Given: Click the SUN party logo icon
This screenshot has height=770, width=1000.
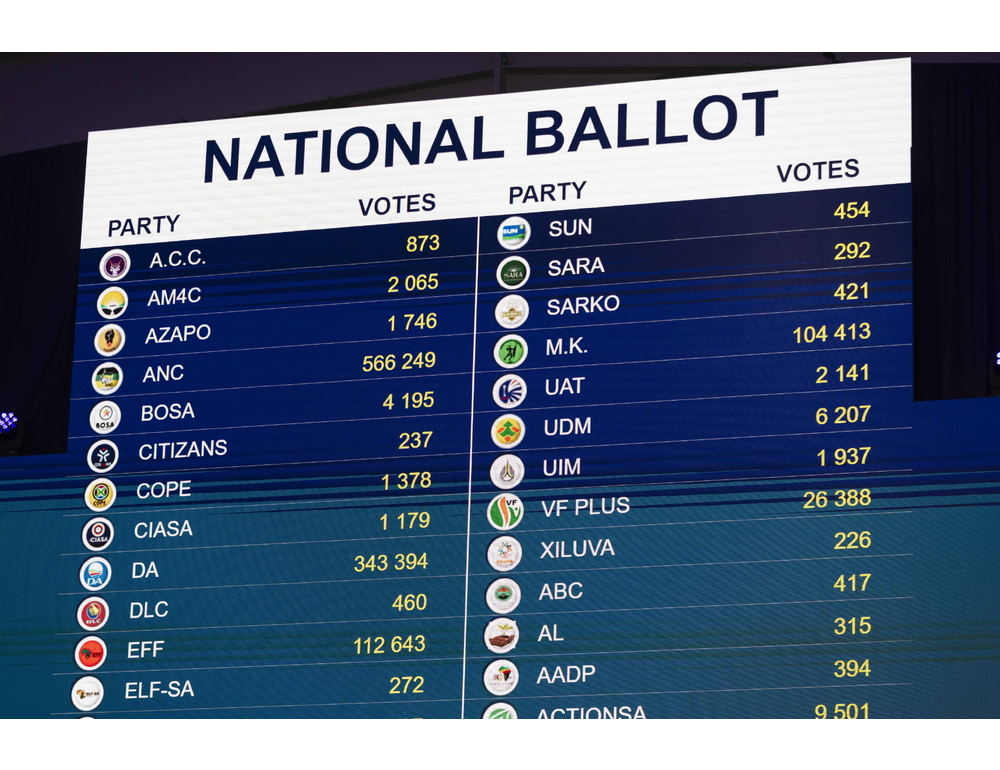Looking at the screenshot, I should [513, 233].
